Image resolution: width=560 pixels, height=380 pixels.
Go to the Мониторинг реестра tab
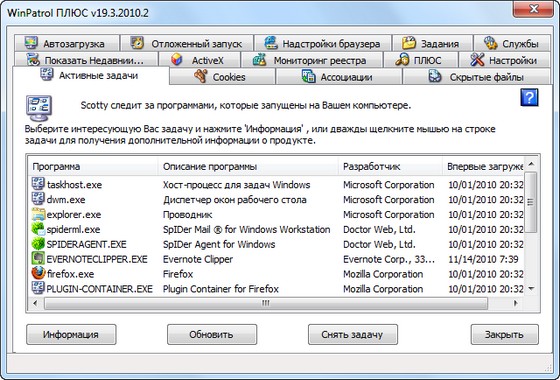click(312, 60)
